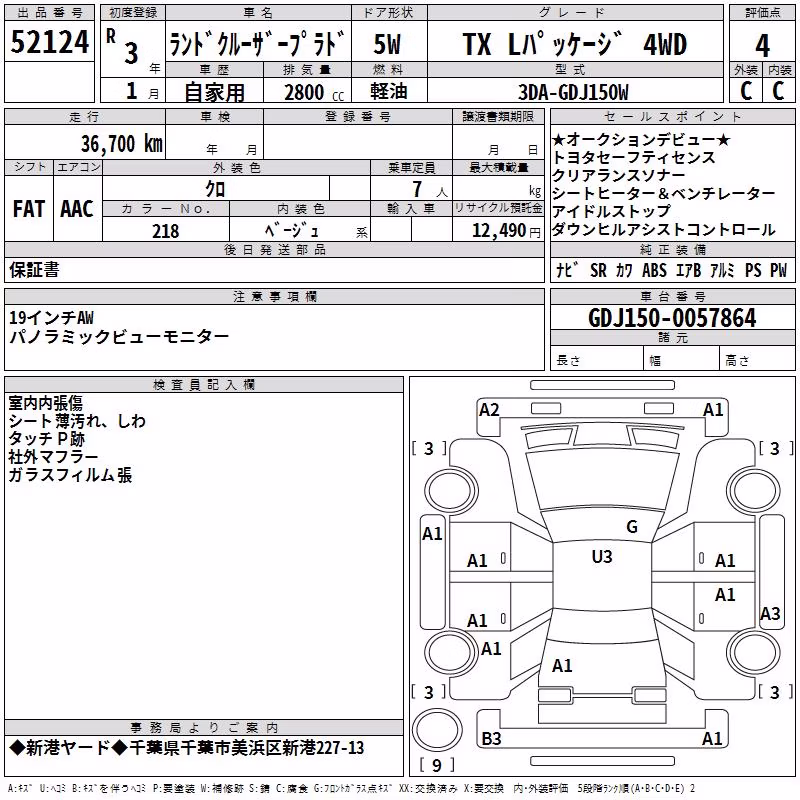The height and width of the screenshot is (800, 800).
Task: Click the B3 mark on the diagram
Action: 491,738
